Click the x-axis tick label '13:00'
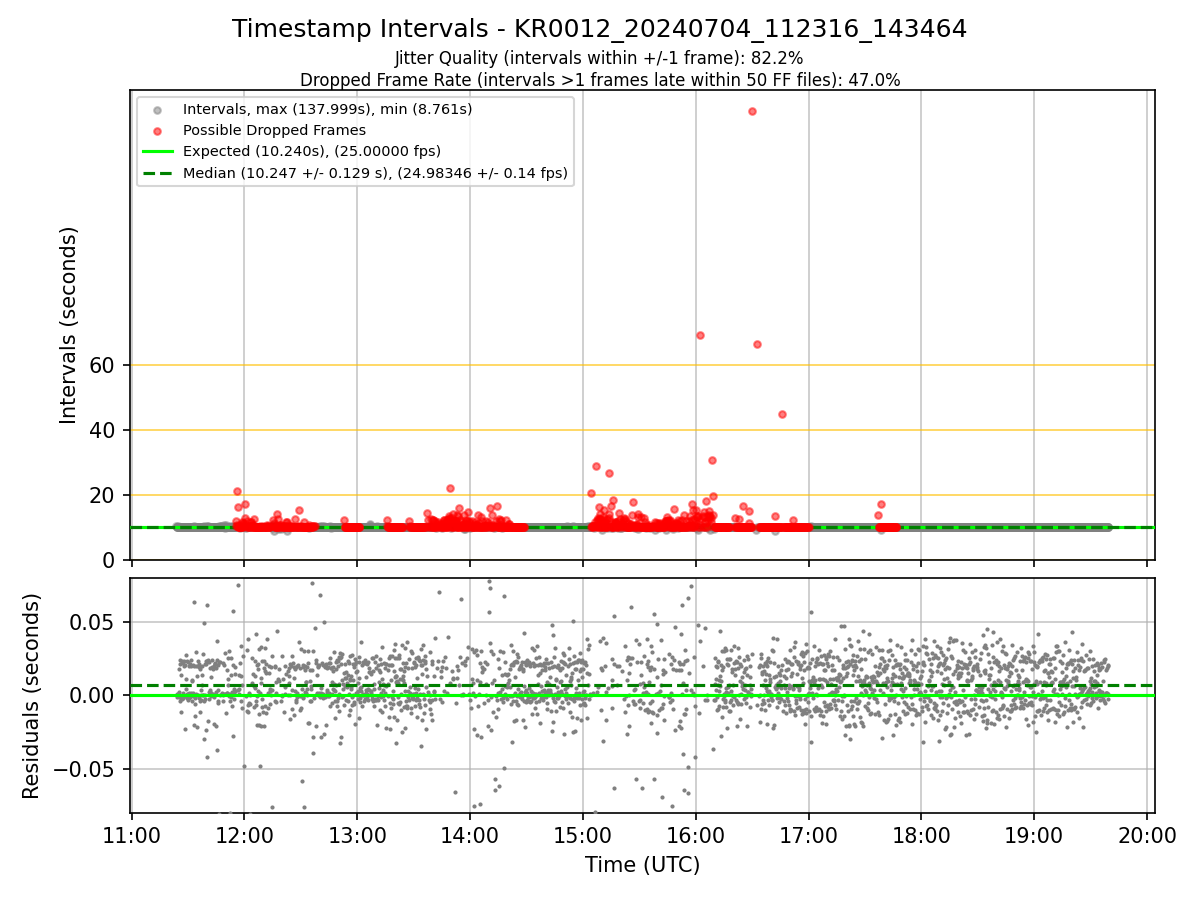1200x900 pixels. [357, 836]
